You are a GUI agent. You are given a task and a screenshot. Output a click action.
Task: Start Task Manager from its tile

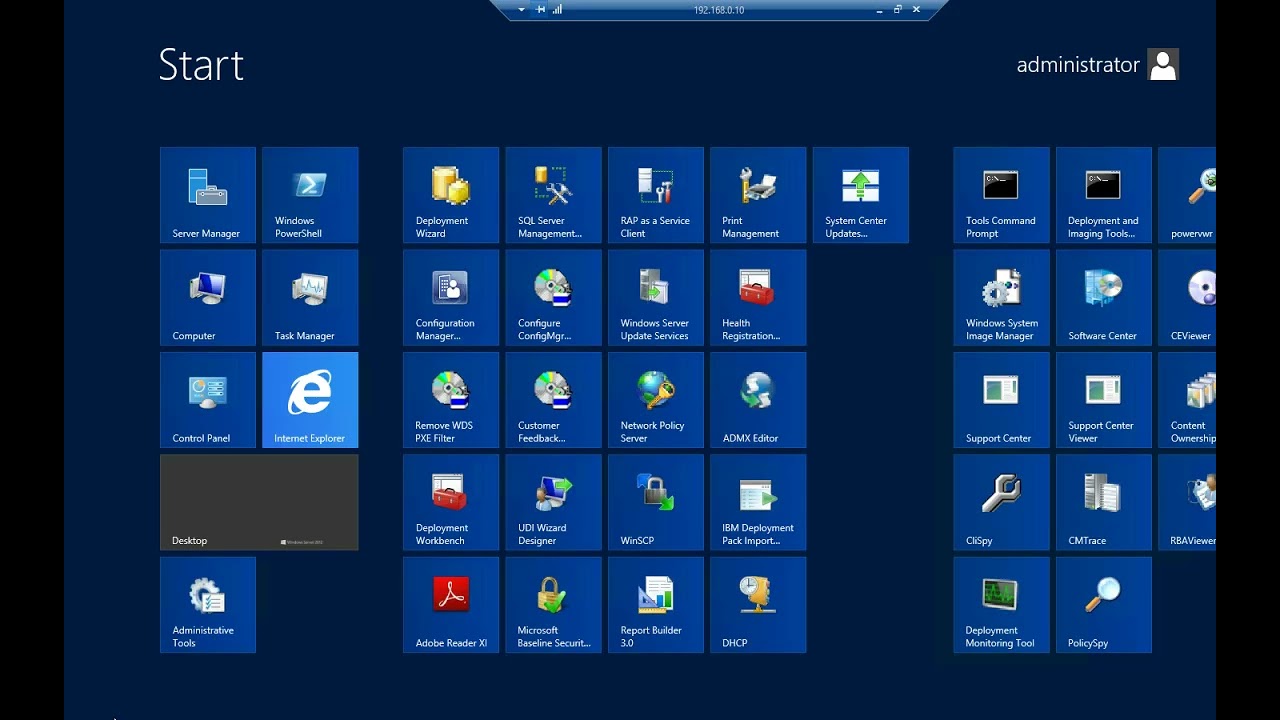click(310, 298)
